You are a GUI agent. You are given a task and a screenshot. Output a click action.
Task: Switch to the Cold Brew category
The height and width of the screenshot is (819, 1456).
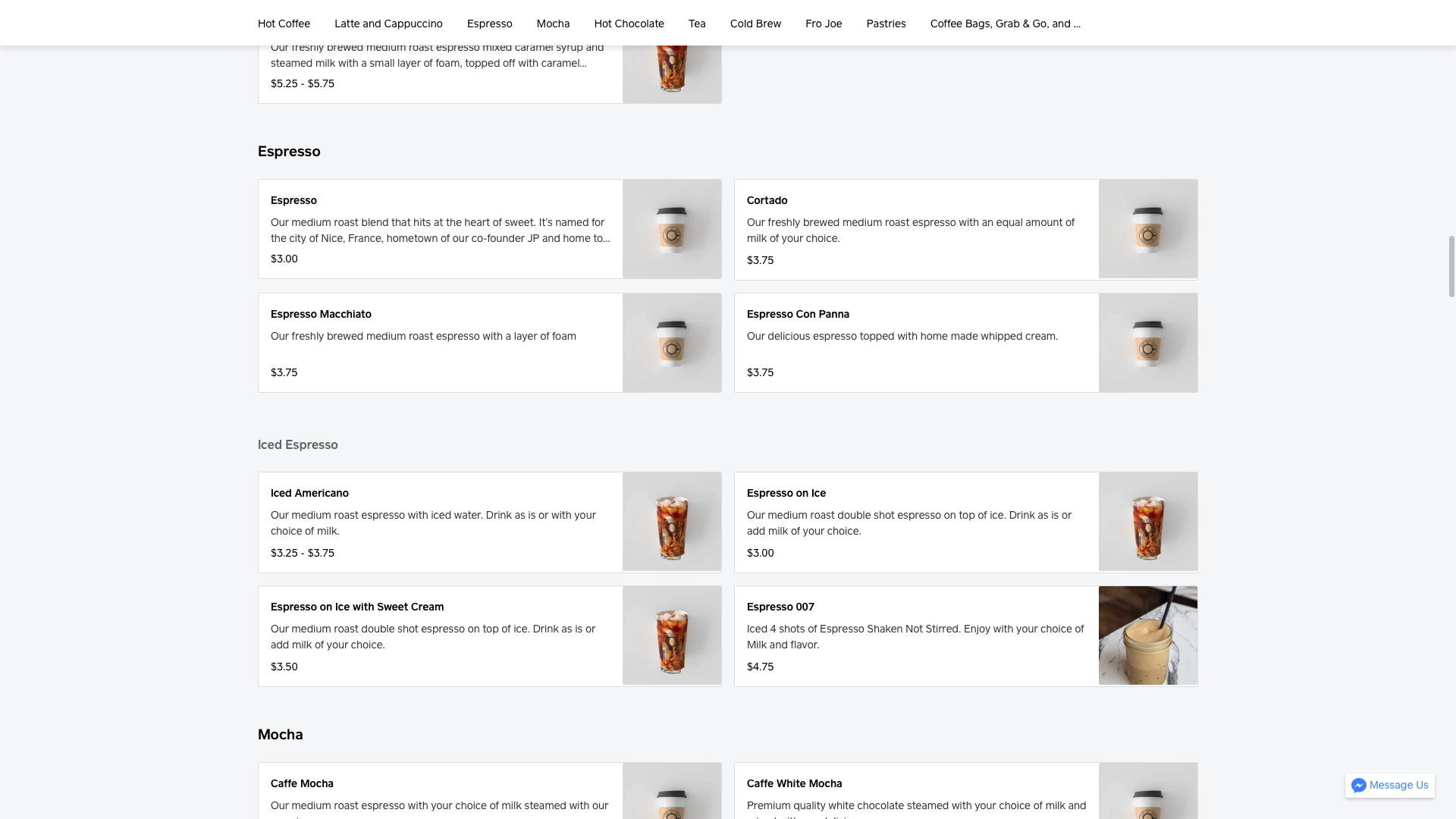coord(755,24)
